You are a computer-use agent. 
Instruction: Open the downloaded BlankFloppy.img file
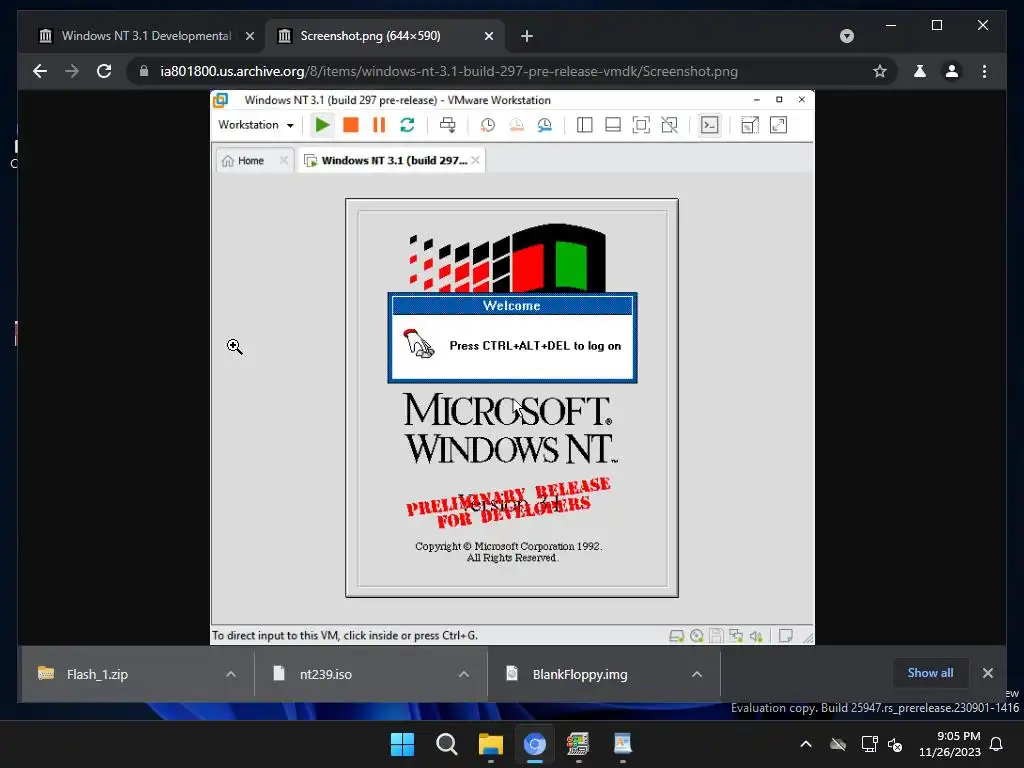coord(579,674)
